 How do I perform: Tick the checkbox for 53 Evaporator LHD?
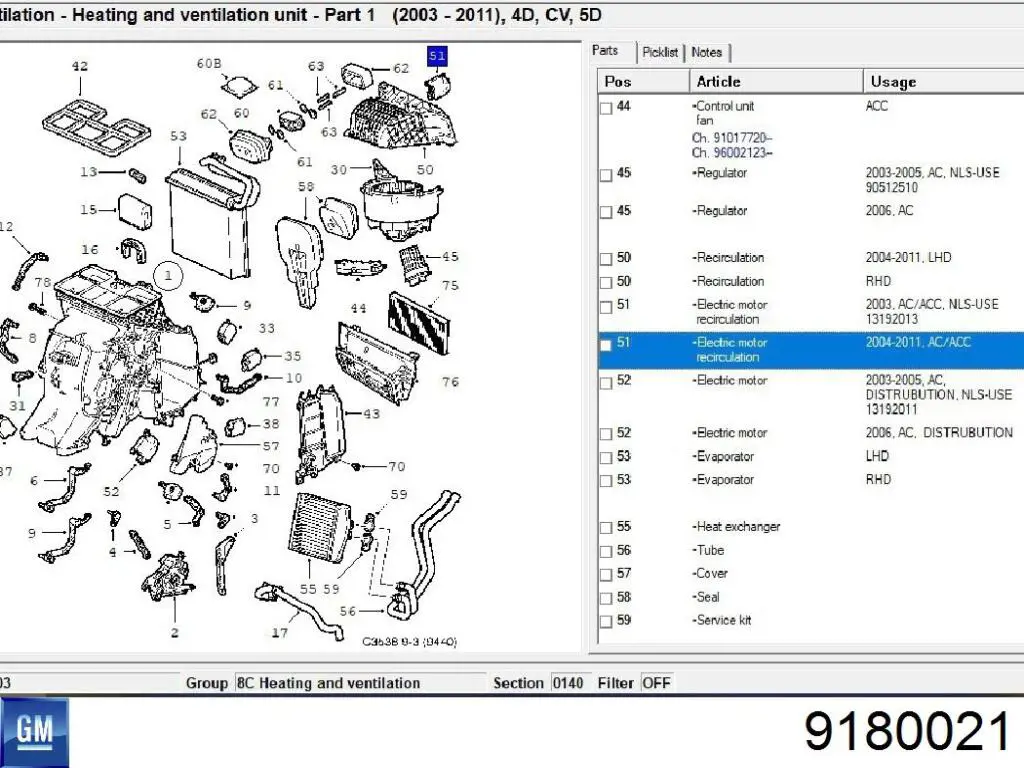[606, 458]
